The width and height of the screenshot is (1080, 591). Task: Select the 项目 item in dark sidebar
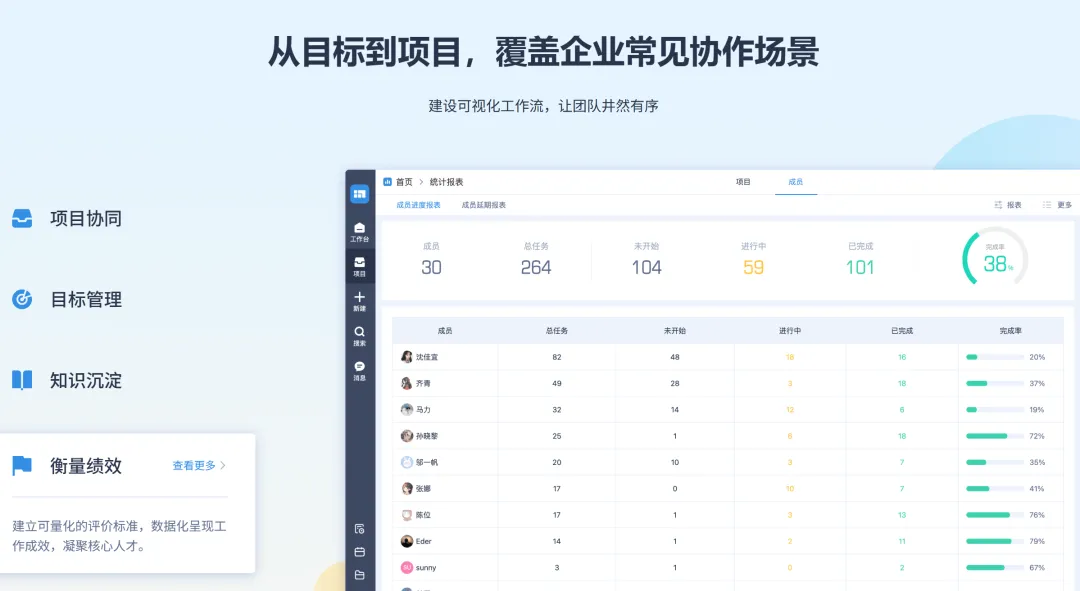click(360, 267)
